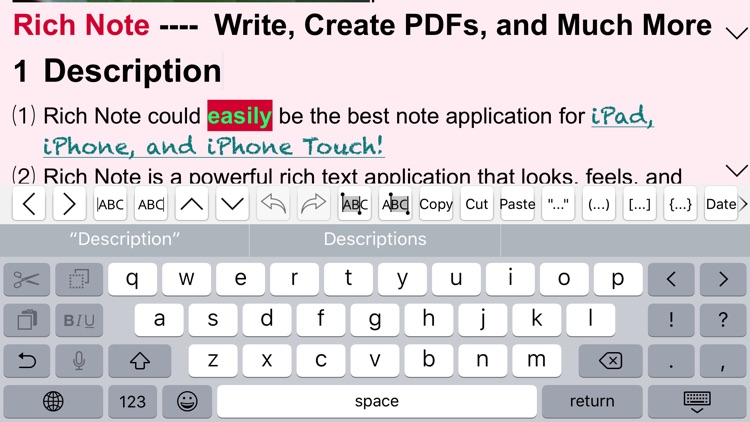The image size is (750, 422).
Task: Tap the scissors cut key on keyboard
Action: click(27, 279)
